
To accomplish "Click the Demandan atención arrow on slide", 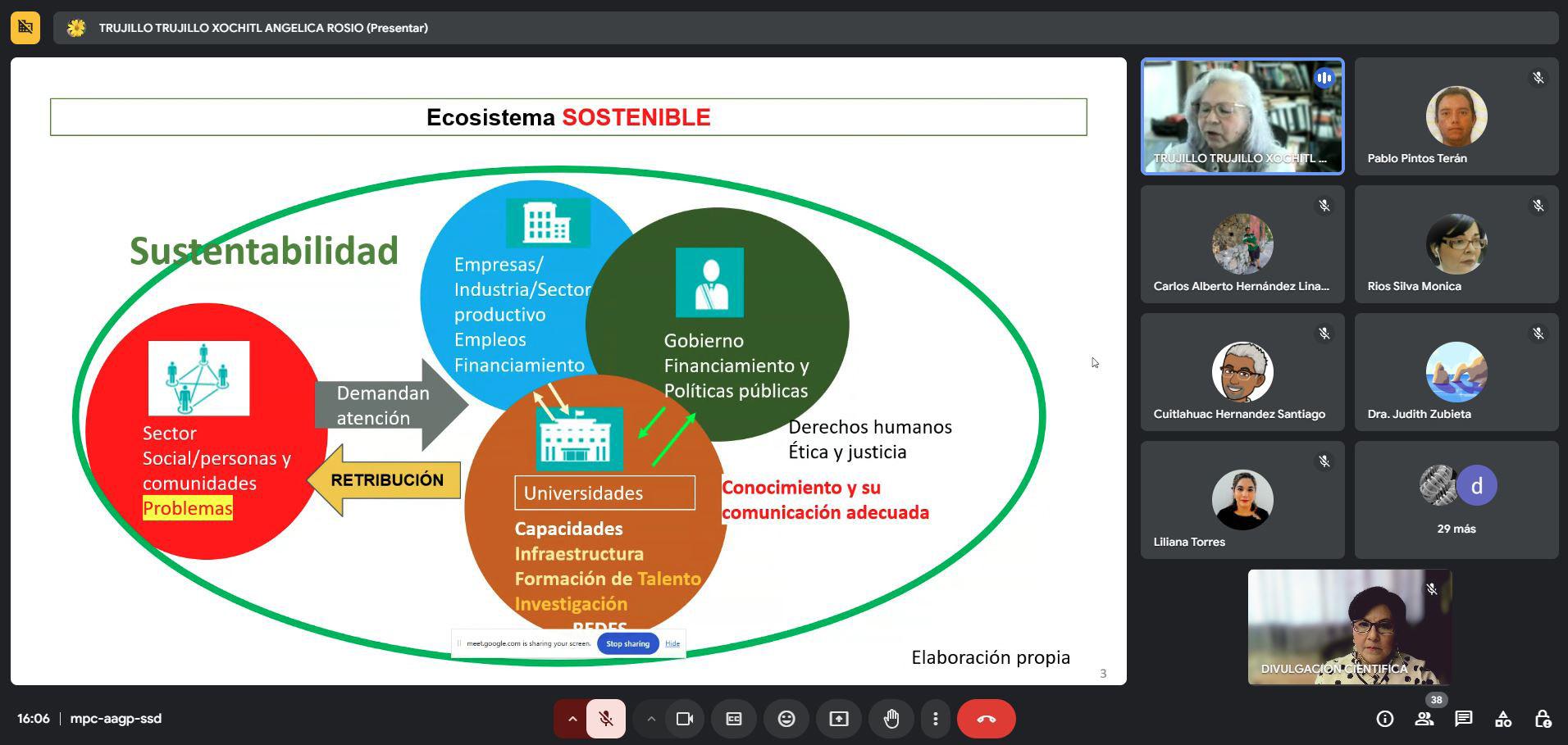I will [x=391, y=405].
